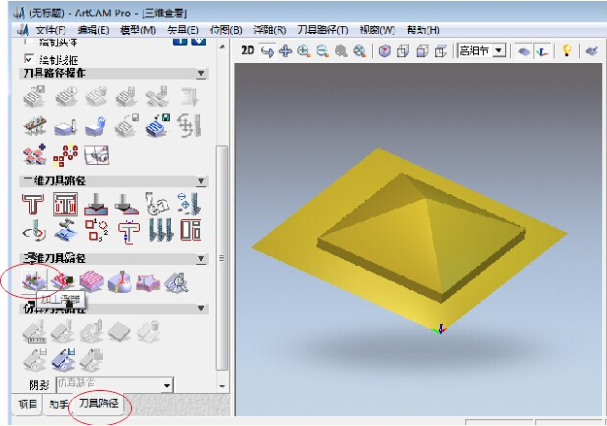The width and height of the screenshot is (607, 426).
Task: Click the rightmost blue icon on the 3D toolbar
Action: pyautogui.click(x=592, y=51)
